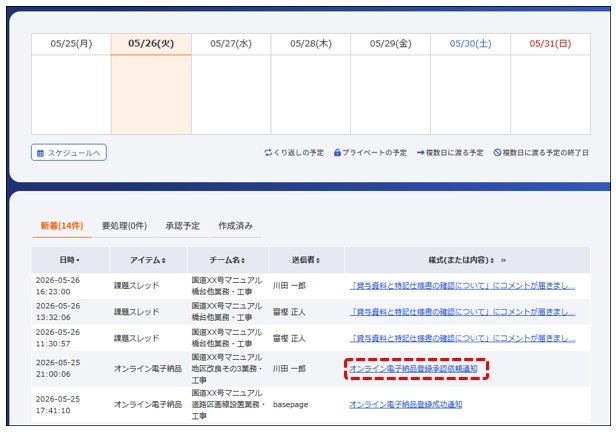Image resolution: width=616 pixels, height=432 pixels.
Task: Click the sender basepage
Action: [x=290, y=405]
